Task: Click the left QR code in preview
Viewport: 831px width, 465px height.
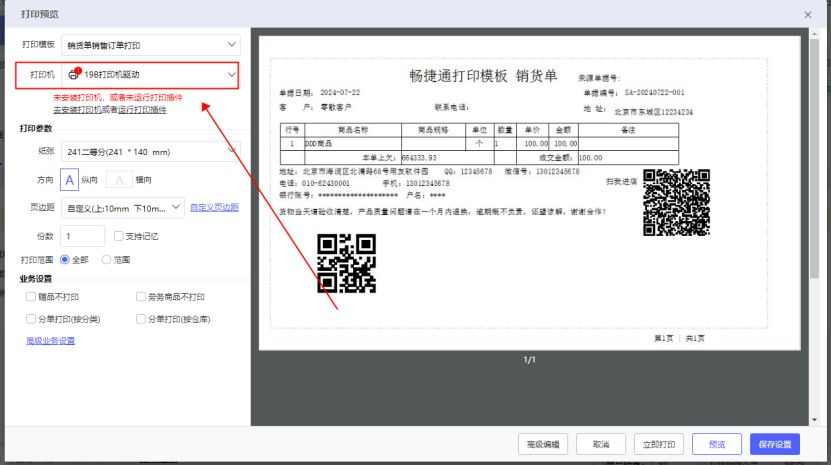Action: point(346,263)
